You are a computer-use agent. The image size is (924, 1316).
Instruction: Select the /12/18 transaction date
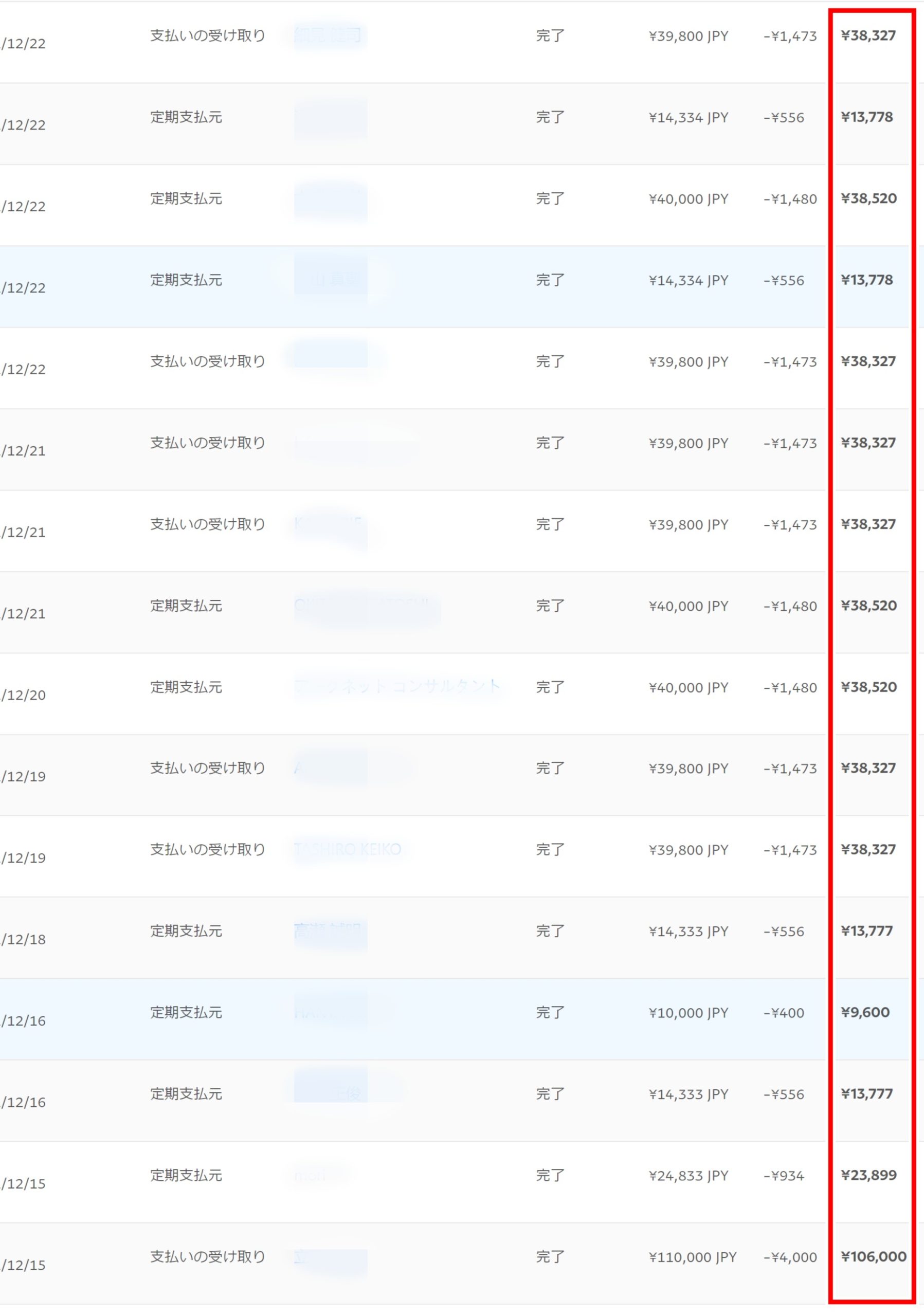click(24, 939)
